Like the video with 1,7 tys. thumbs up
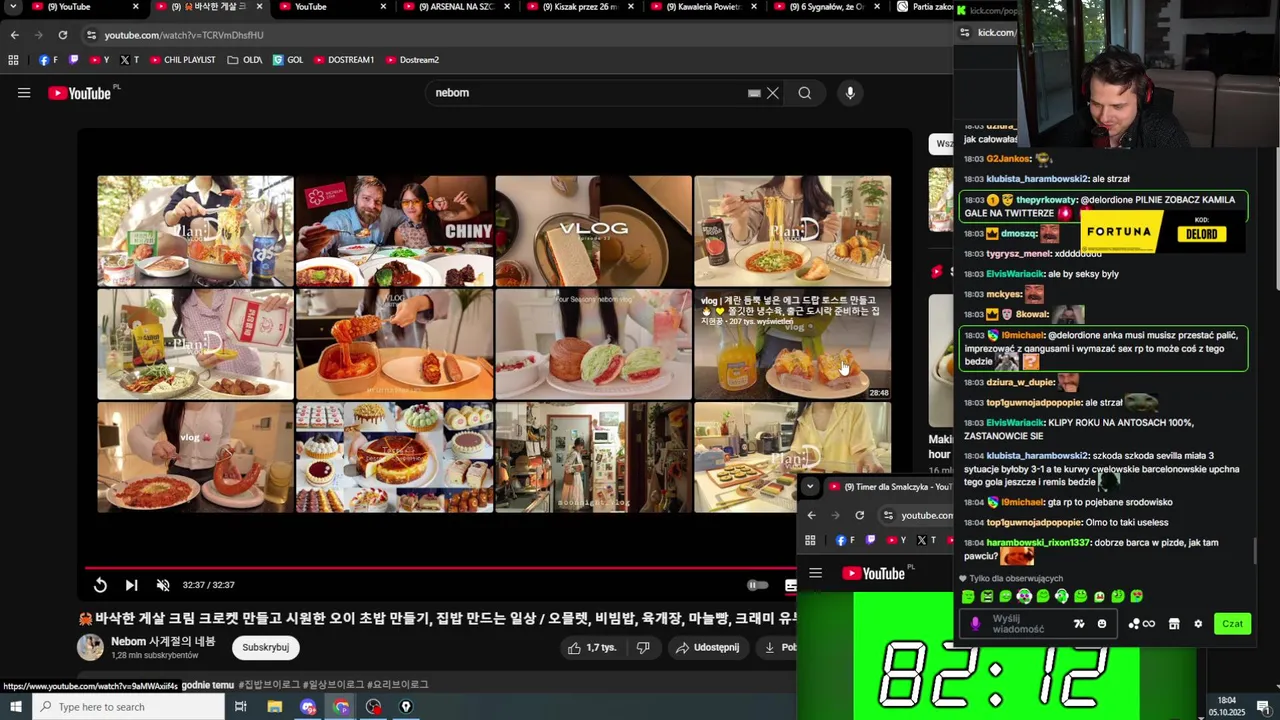The image size is (1280, 720). [x=592, y=648]
